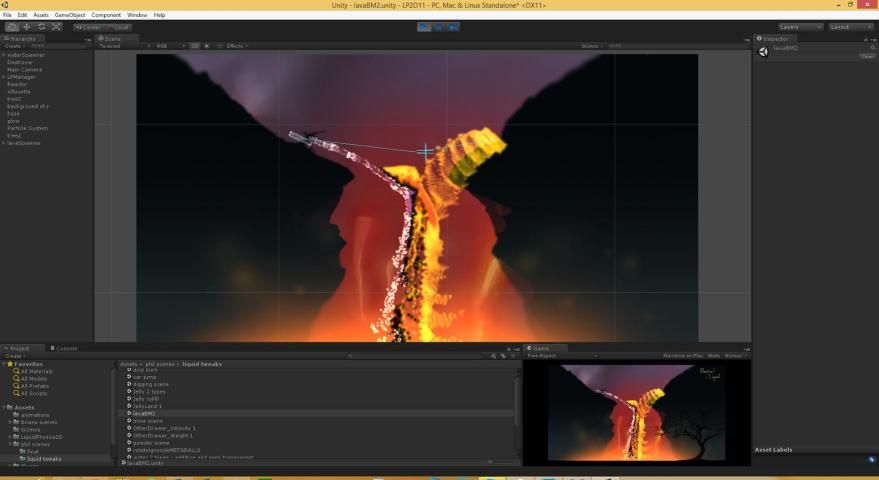Viewport: 879px width, 480px height.
Task: Select the Move tool
Action: pyautogui.click(x=27, y=27)
